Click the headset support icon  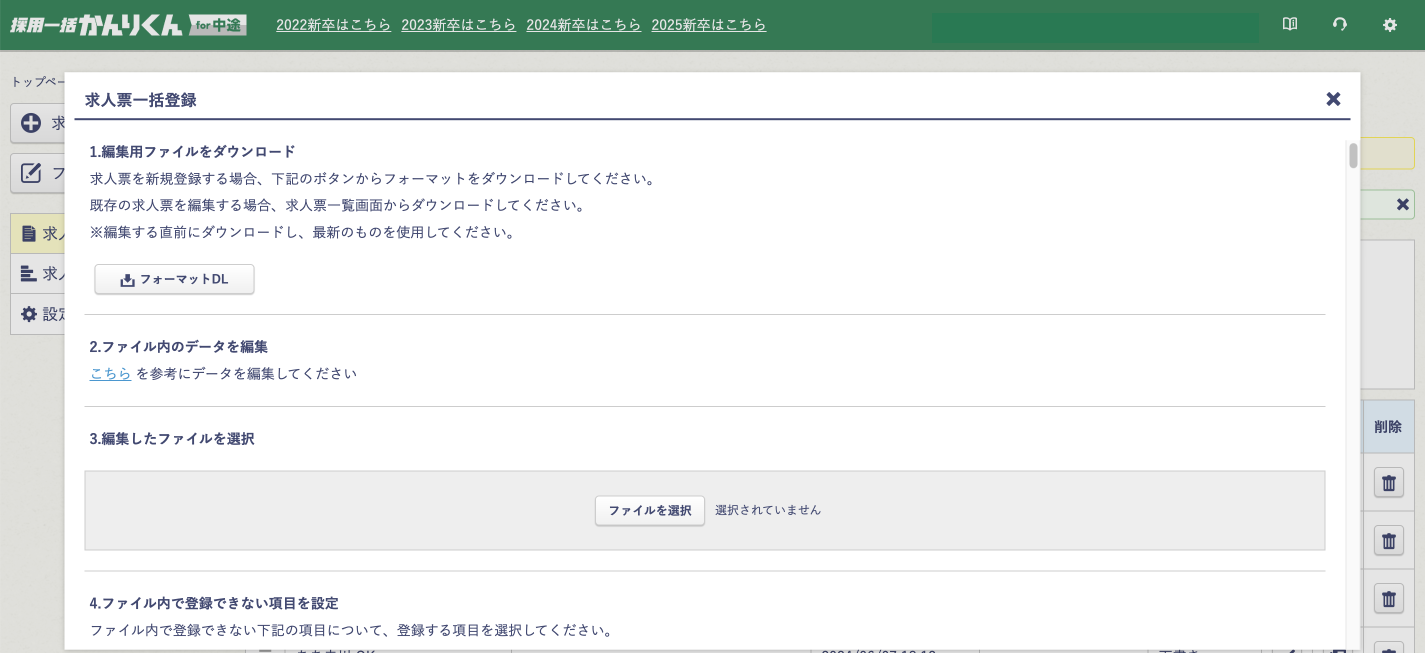(x=1340, y=25)
